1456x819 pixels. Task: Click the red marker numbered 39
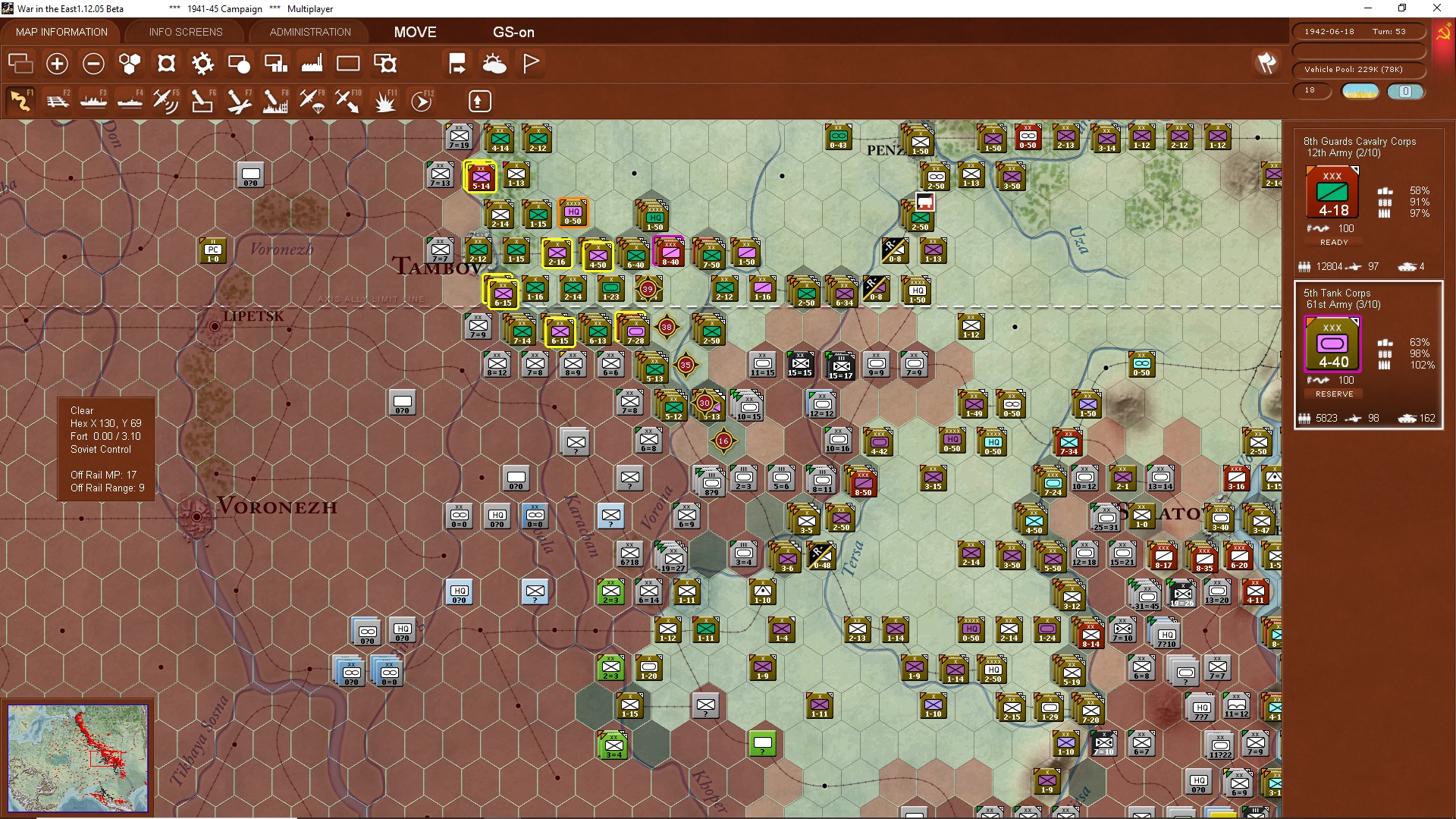point(648,289)
